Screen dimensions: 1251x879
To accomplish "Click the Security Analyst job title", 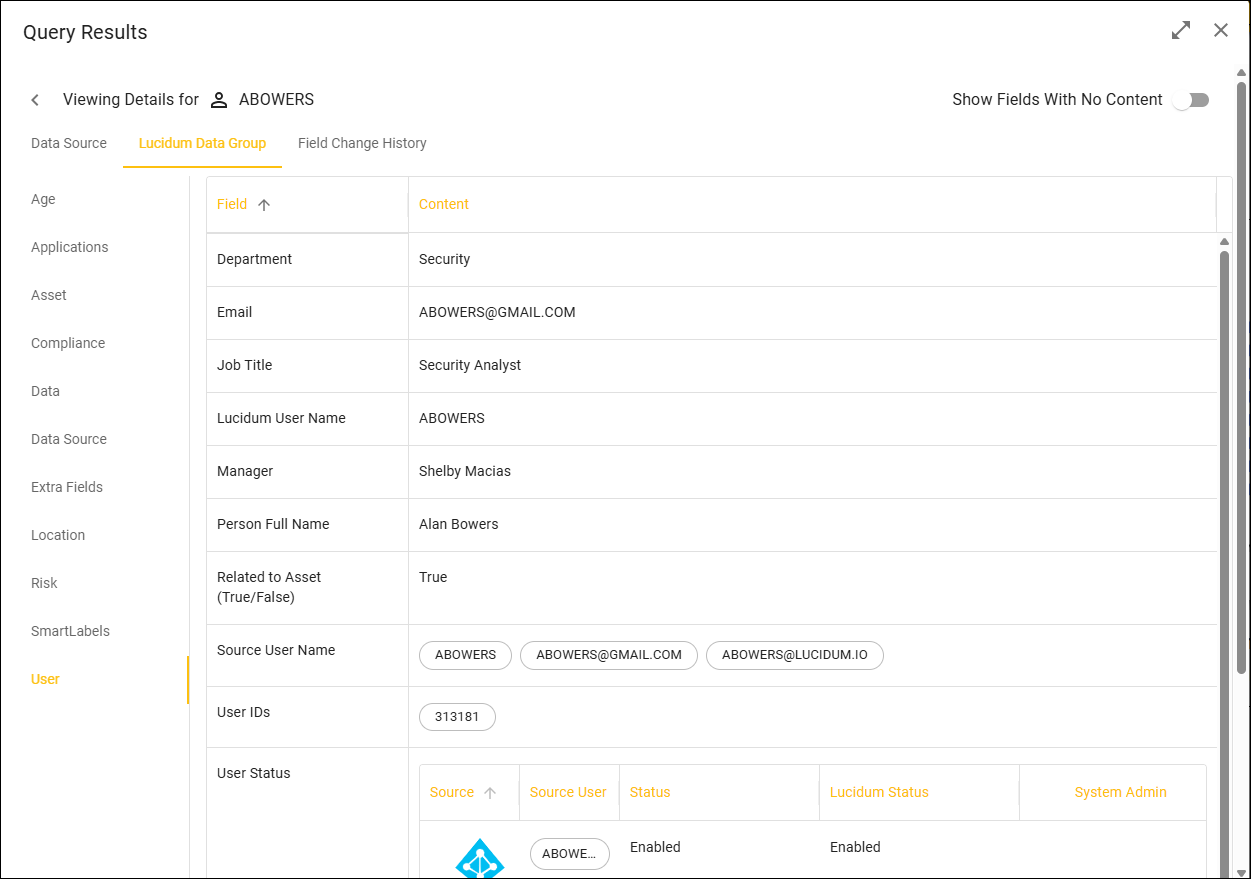I will 470,365.
